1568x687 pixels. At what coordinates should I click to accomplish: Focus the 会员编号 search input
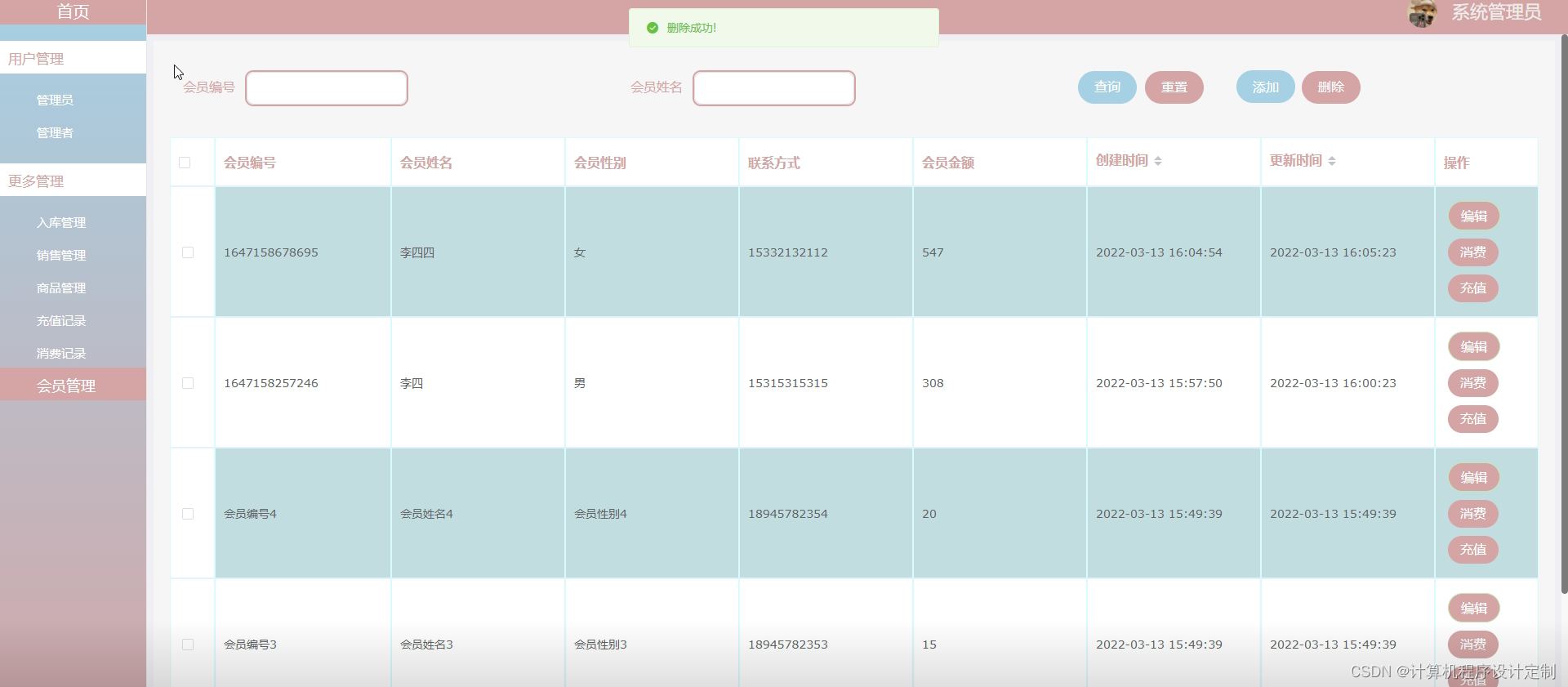[327, 88]
